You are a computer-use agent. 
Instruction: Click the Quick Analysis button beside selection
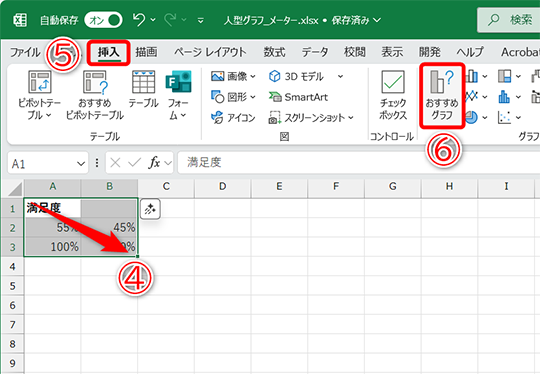tap(150, 209)
